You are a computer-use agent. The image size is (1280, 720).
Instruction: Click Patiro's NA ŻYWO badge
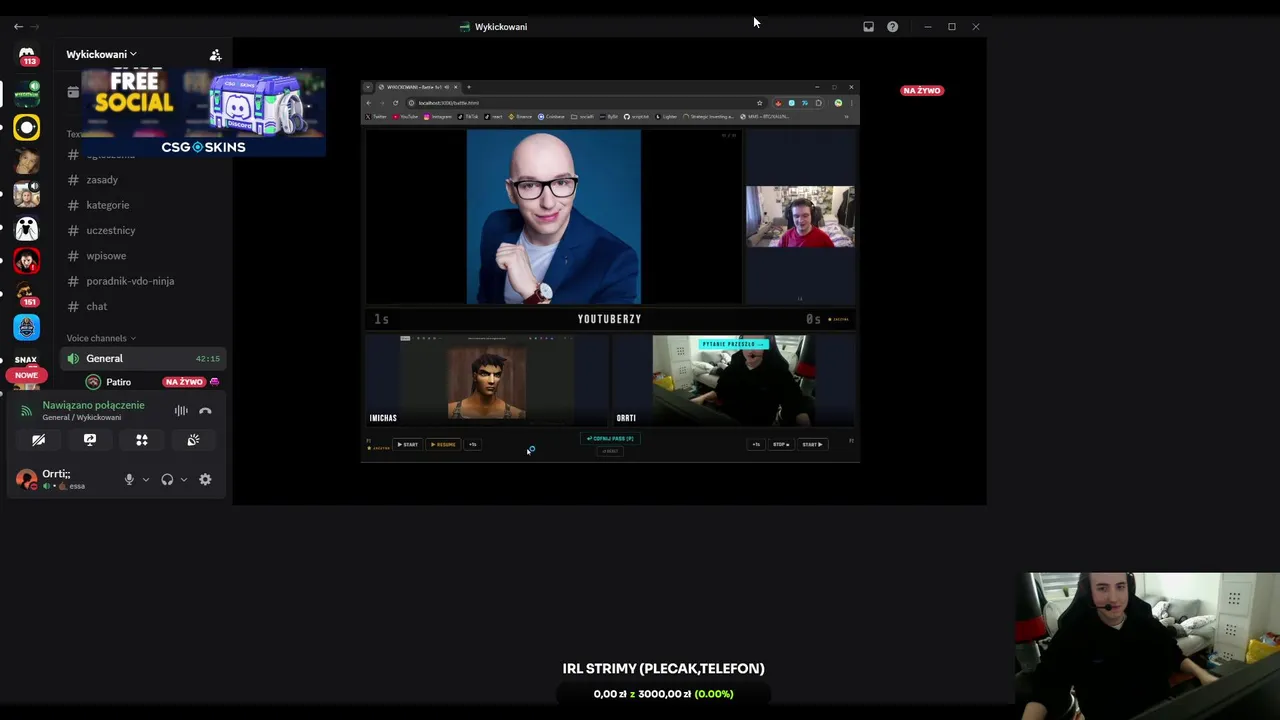coord(184,382)
